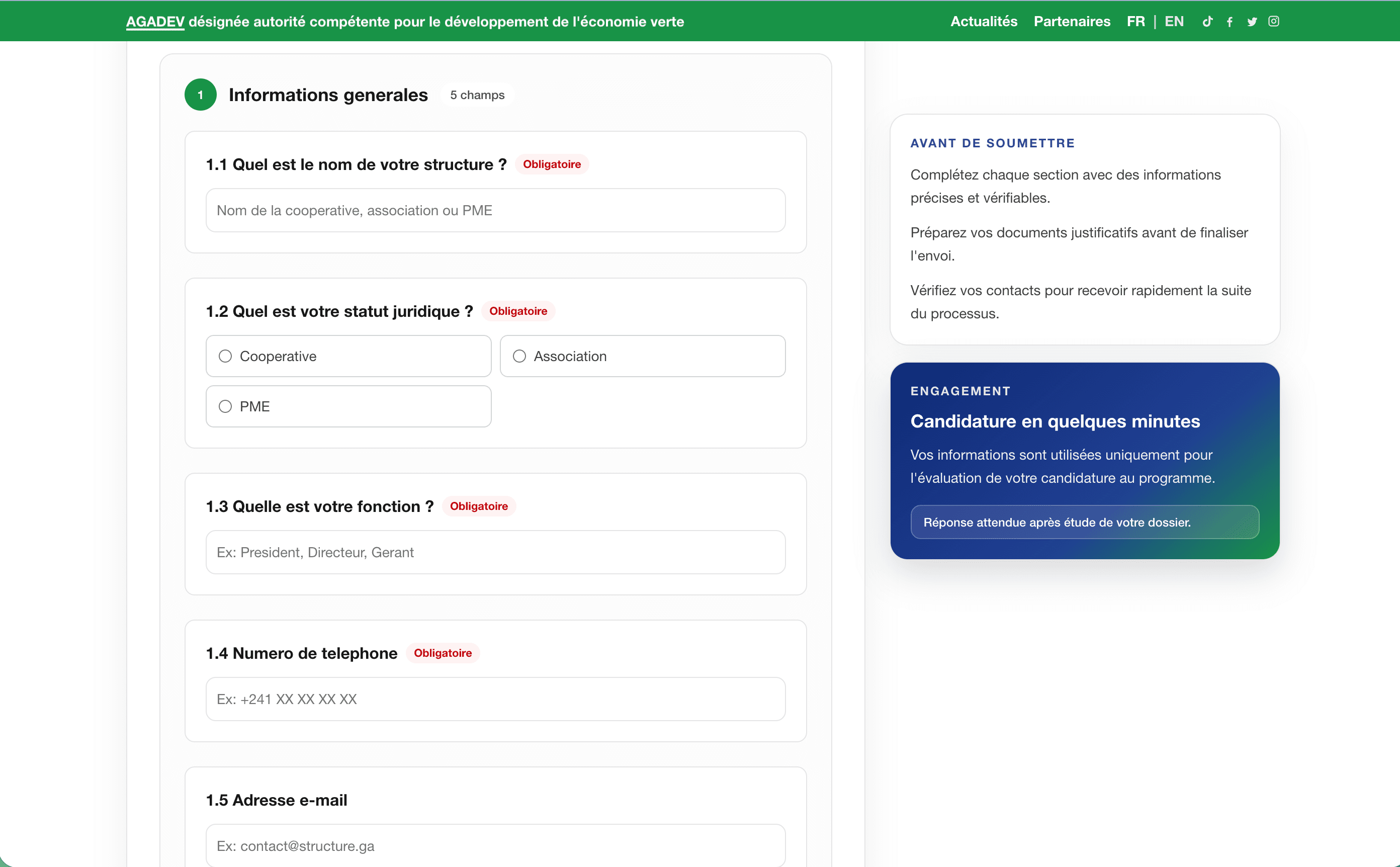Focus the e-mail address input field

tap(496, 845)
